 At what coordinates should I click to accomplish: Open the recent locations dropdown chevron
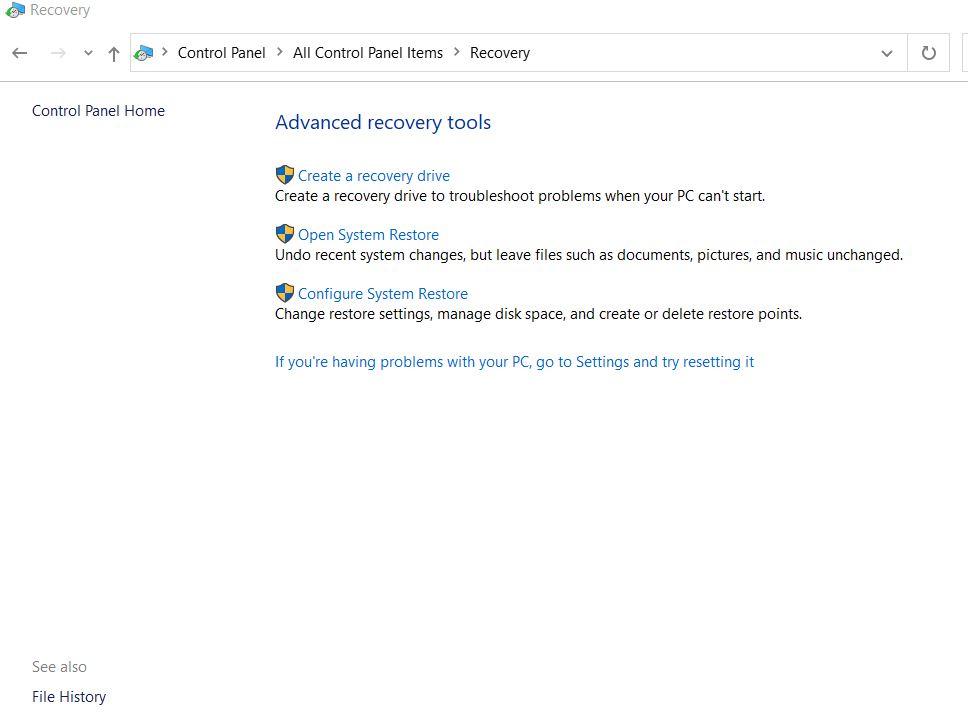88,53
